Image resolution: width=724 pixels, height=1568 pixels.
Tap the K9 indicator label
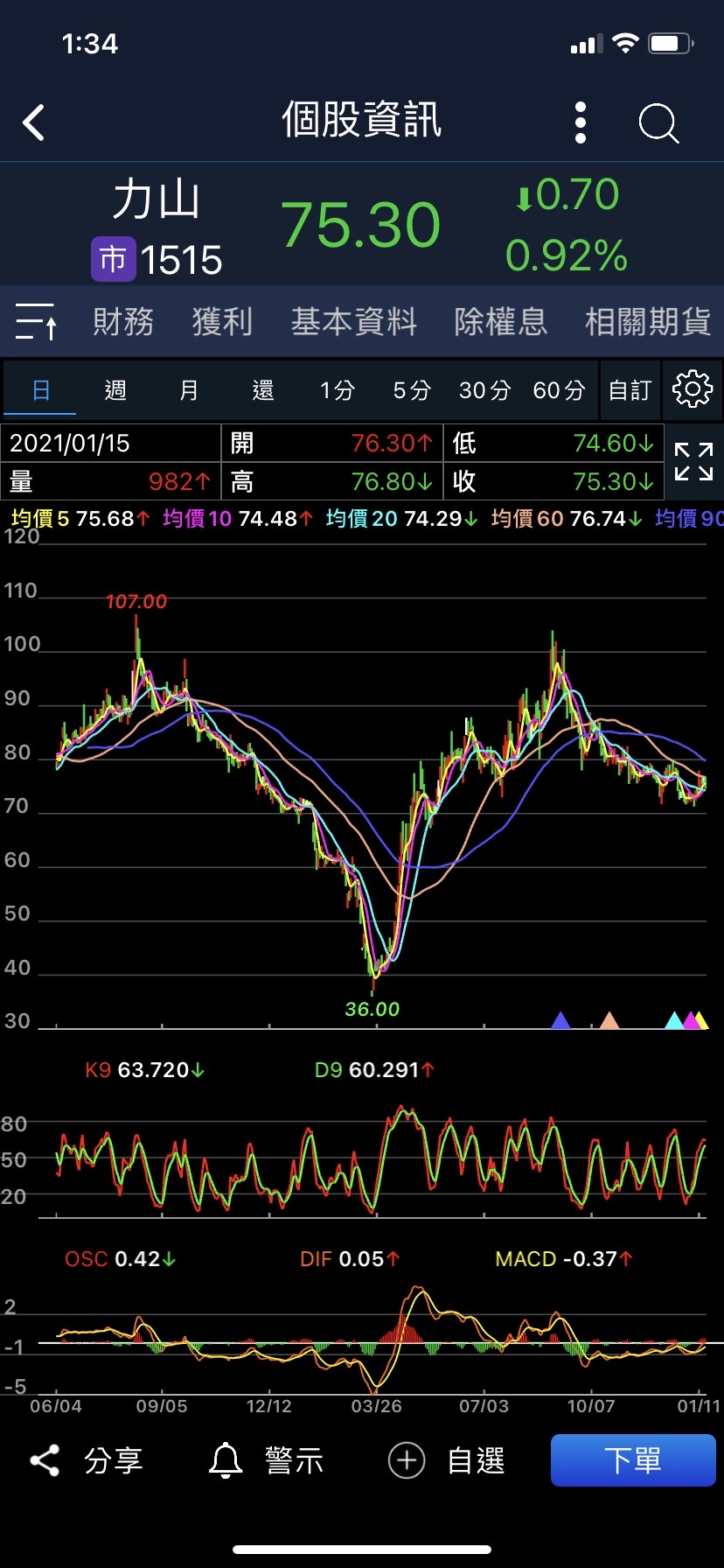pos(98,1070)
